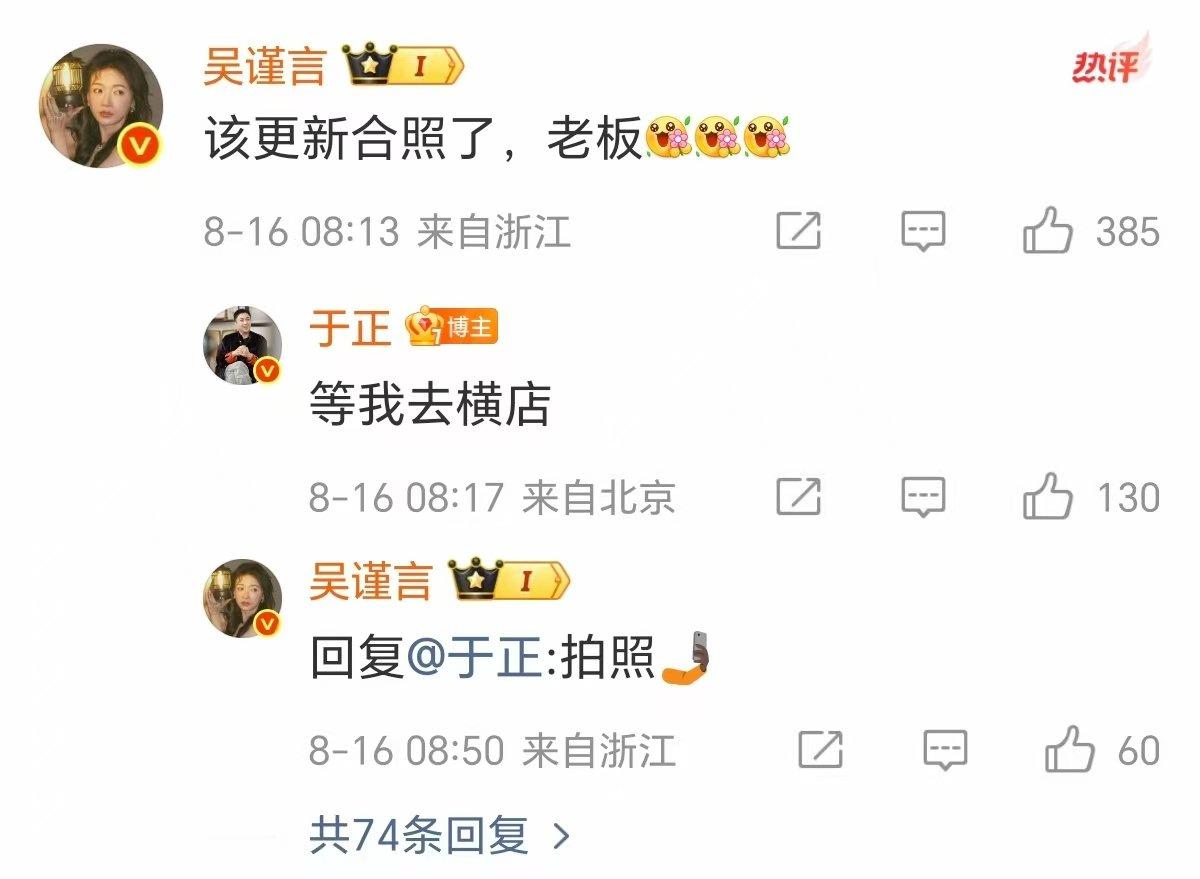1200x879 pixels.
Task: Open the 于正 profile avatar
Action: (x=244, y=346)
